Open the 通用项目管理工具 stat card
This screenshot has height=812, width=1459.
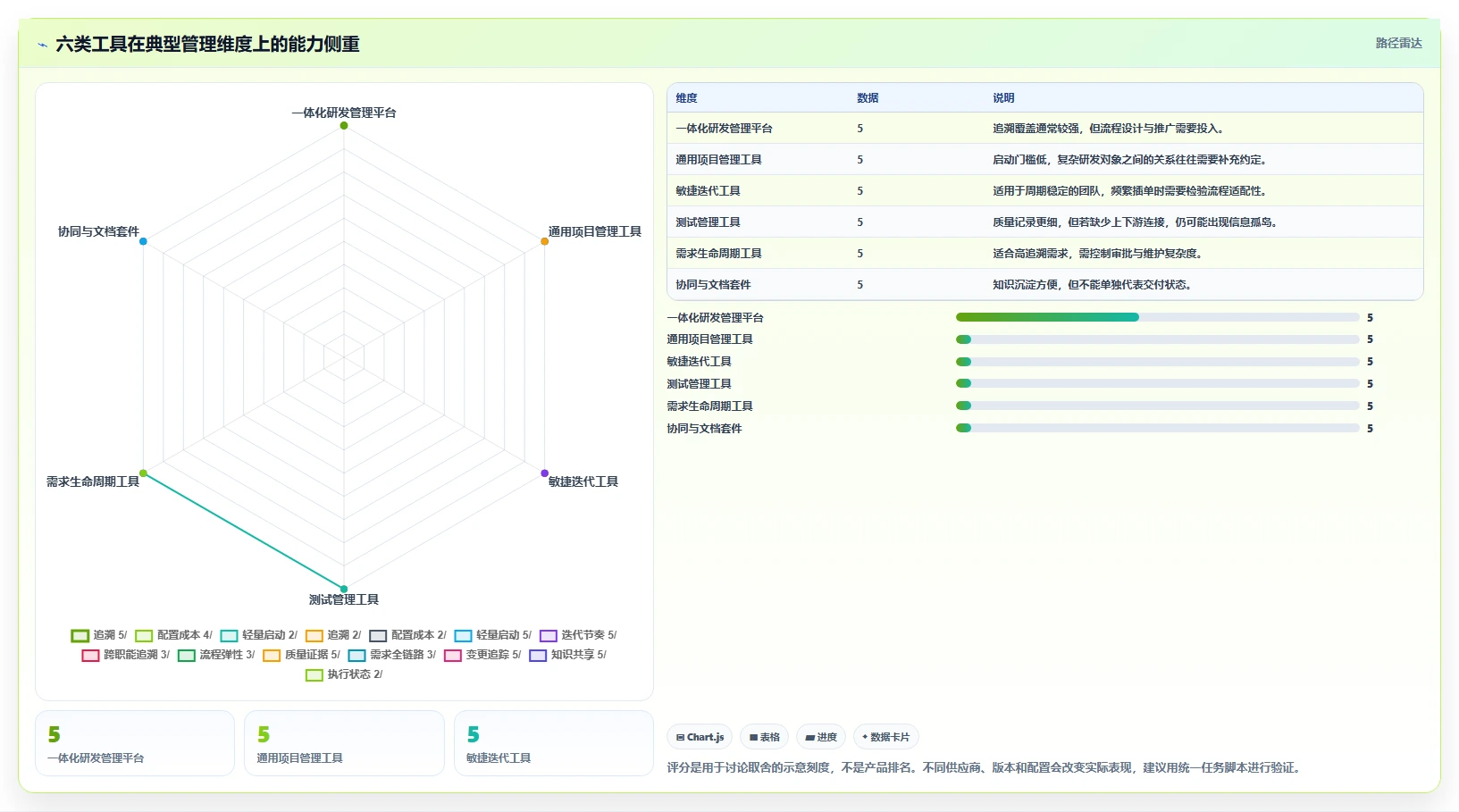pyautogui.click(x=344, y=743)
